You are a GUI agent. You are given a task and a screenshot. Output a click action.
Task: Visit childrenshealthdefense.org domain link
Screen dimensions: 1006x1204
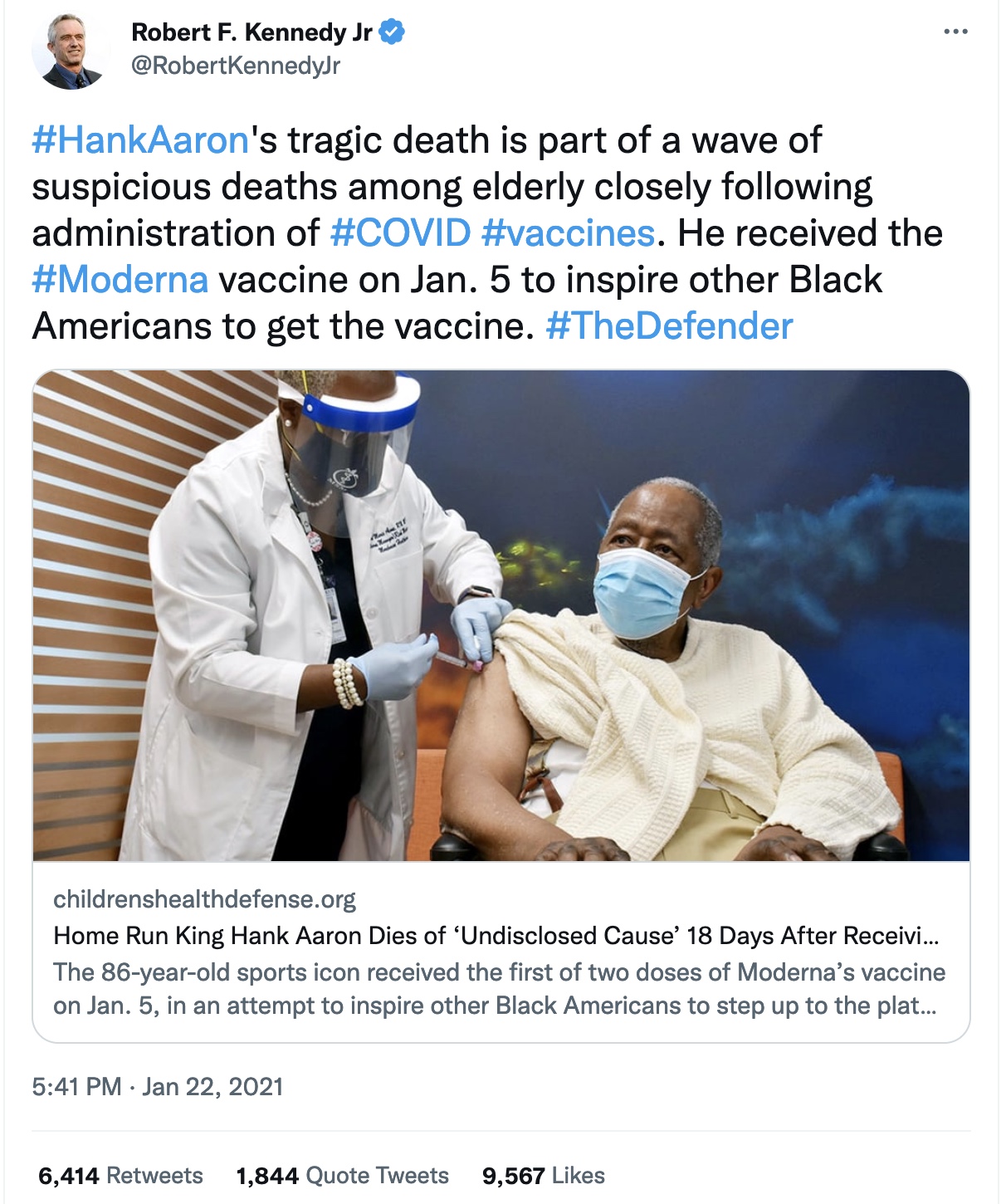tap(204, 899)
